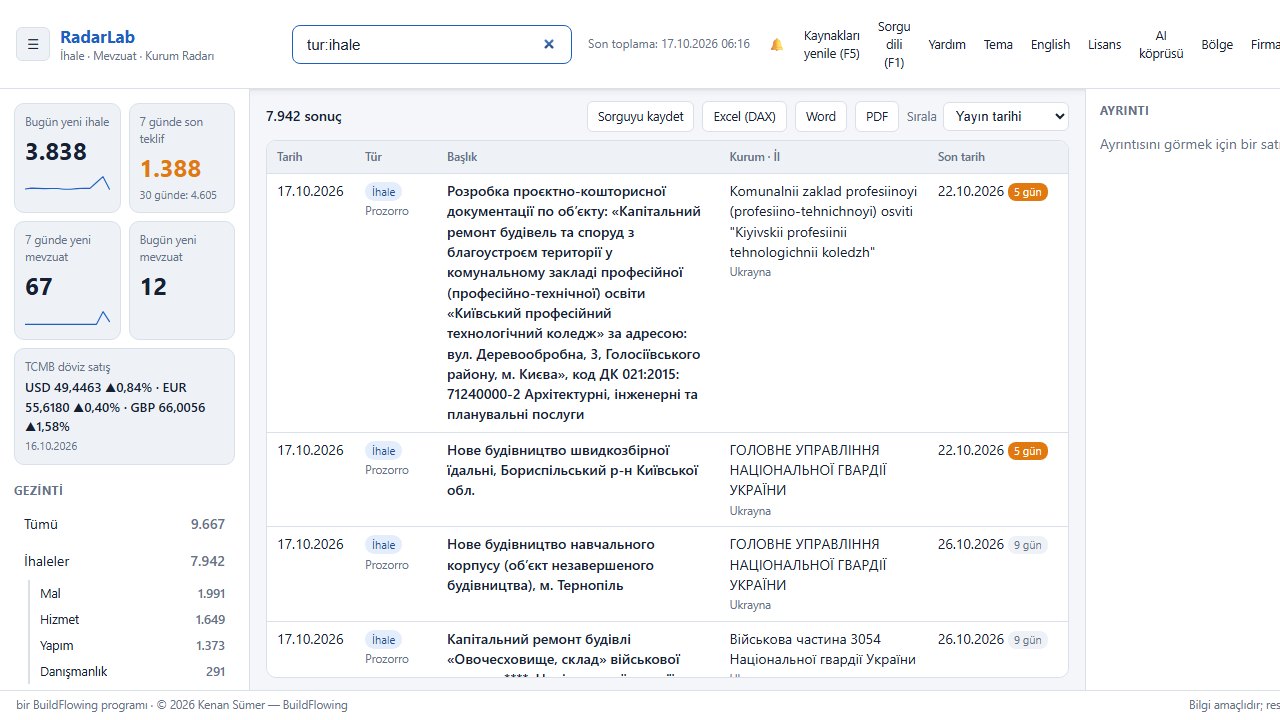The width and height of the screenshot is (1280, 720).
Task: Open the hamburger menu icon
Action: pos(33,44)
